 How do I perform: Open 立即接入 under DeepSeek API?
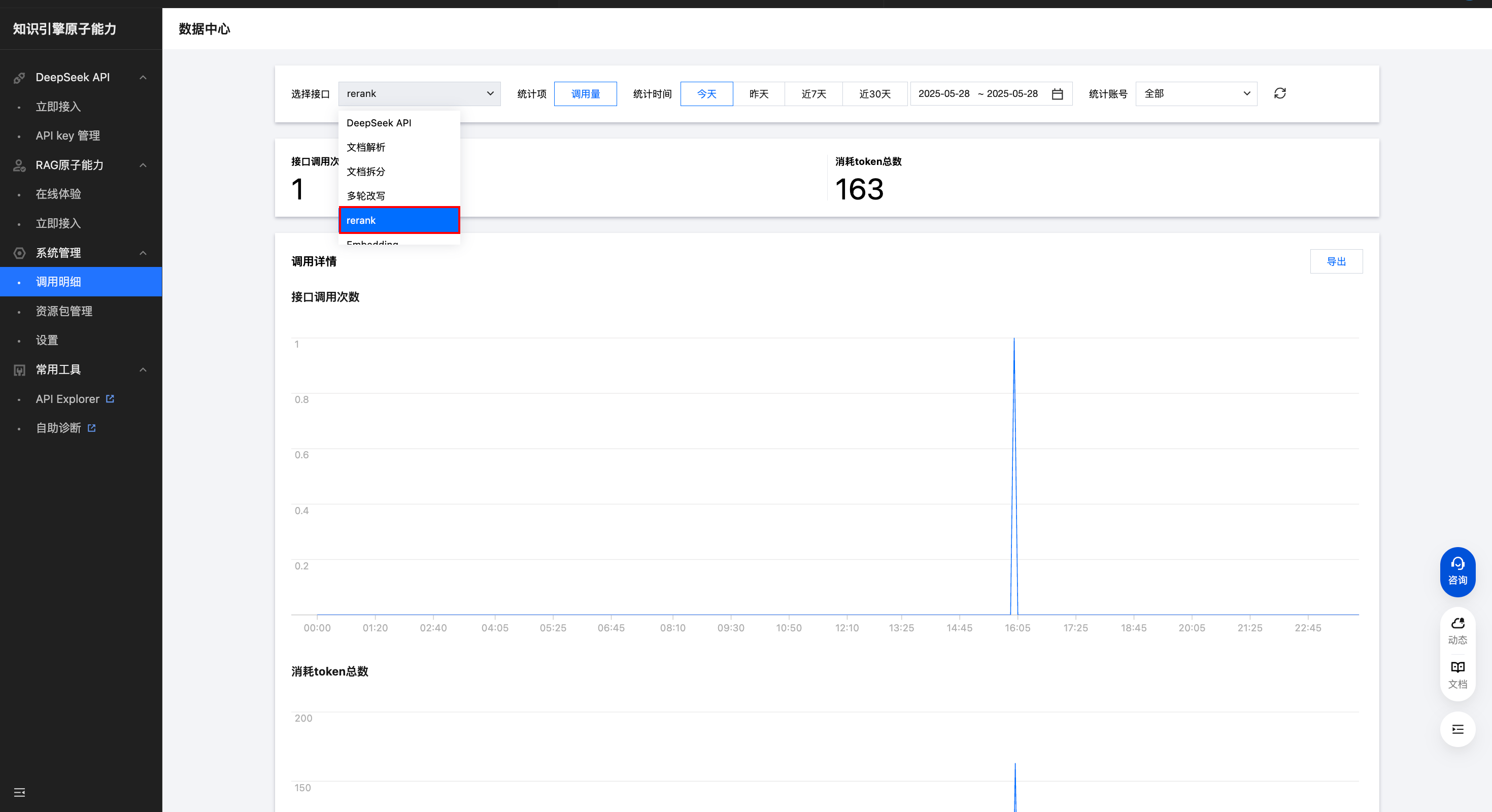click(x=58, y=107)
